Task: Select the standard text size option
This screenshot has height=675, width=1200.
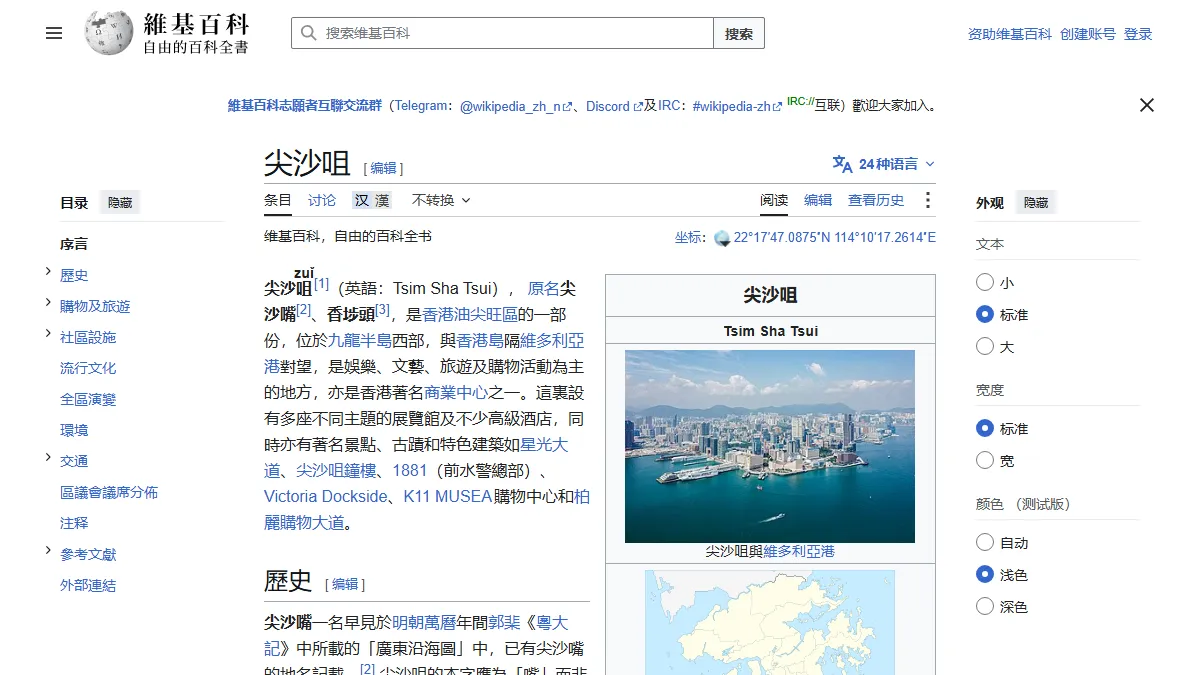Action: pyautogui.click(x=985, y=315)
